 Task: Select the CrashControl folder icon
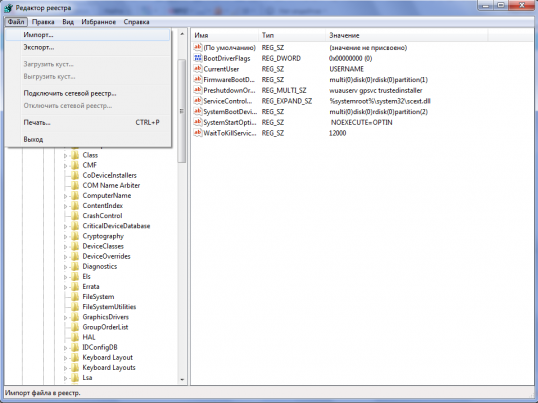pyautogui.click(x=75, y=216)
